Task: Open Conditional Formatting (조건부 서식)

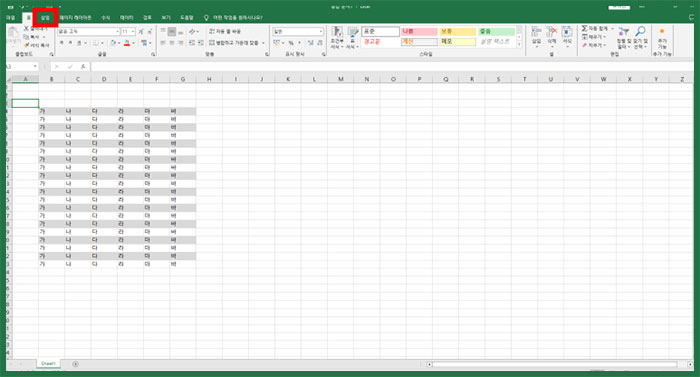Action: (337, 38)
